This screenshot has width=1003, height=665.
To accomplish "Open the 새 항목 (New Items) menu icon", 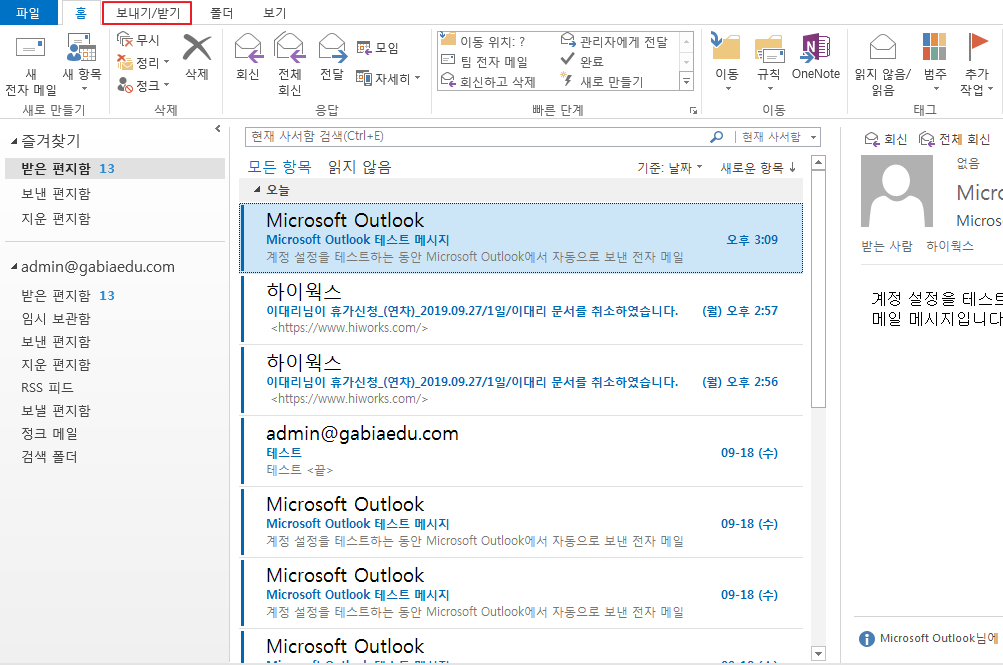I will 81,48.
